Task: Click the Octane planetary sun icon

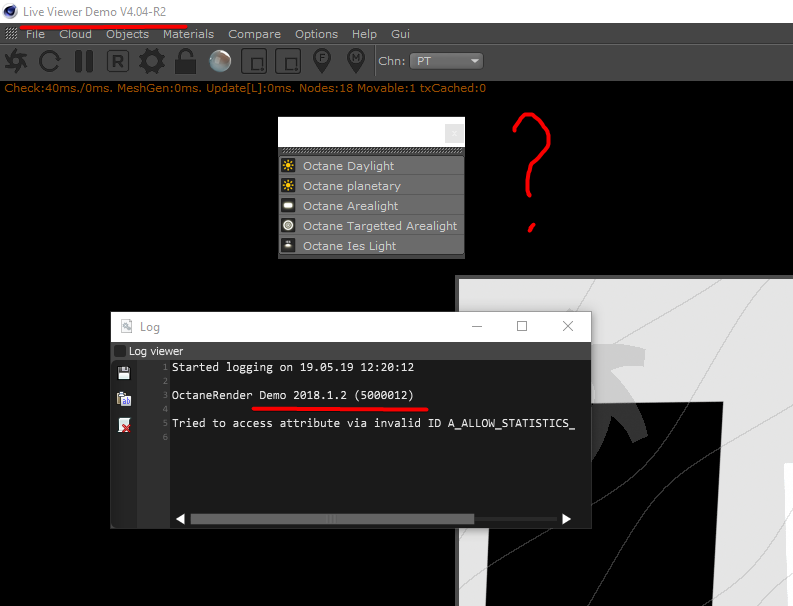Action: [x=288, y=186]
